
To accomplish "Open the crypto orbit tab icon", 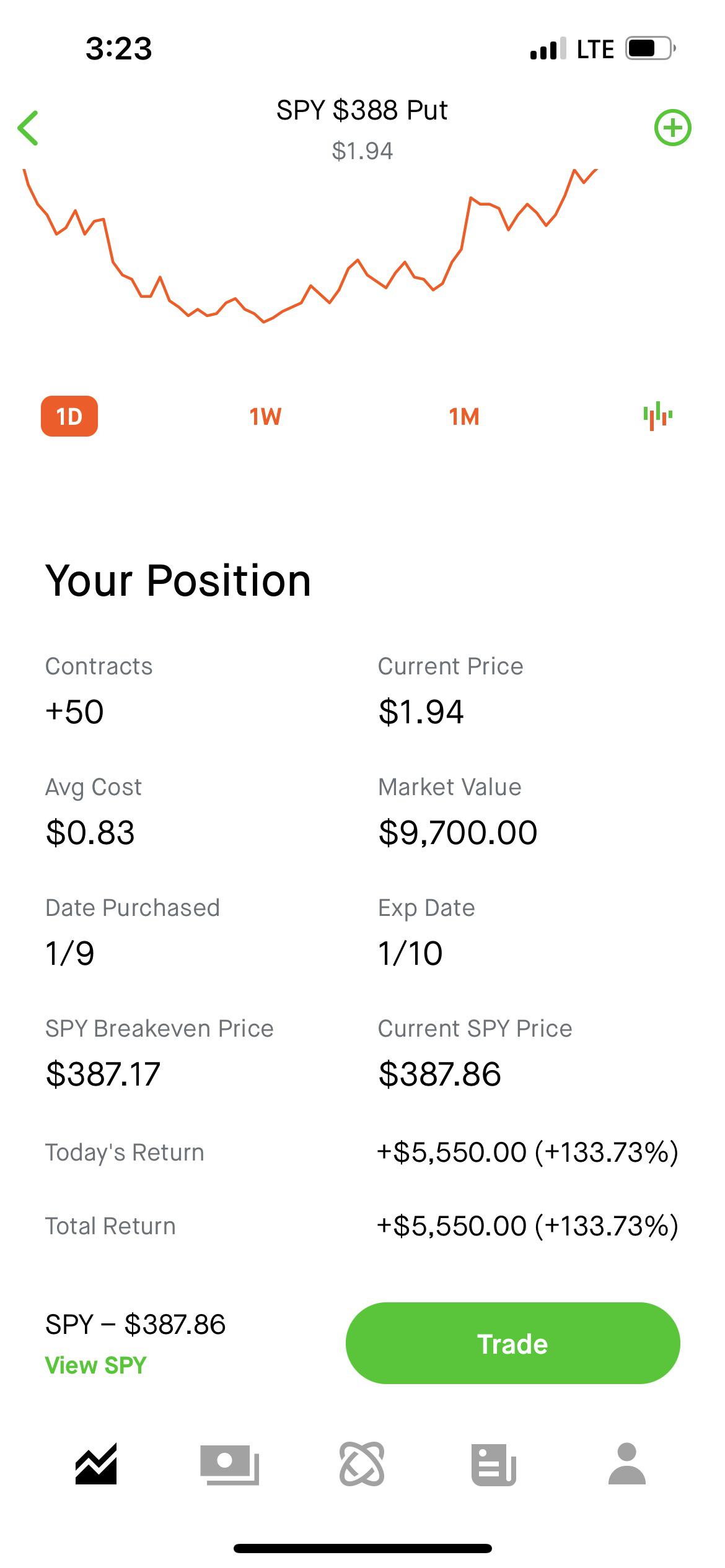I will pyautogui.click(x=362, y=1464).
